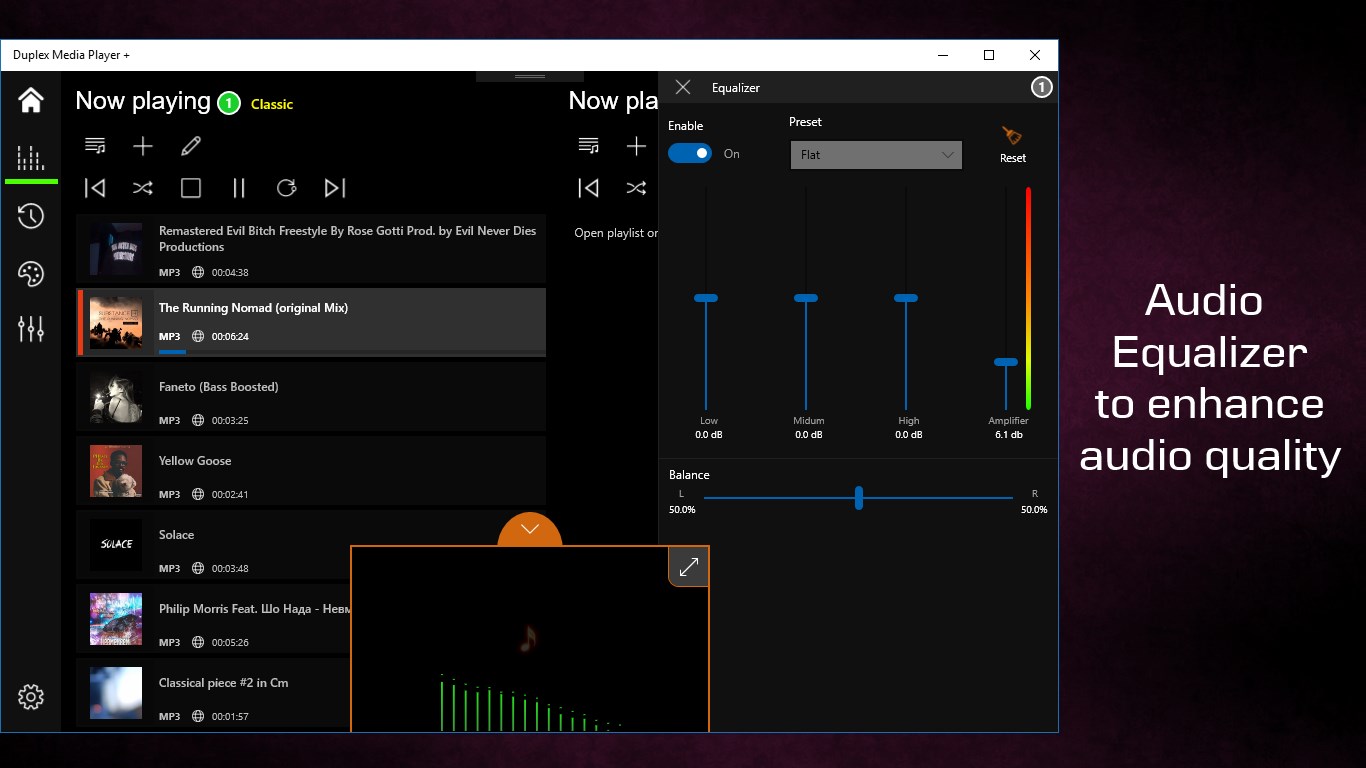This screenshot has height=768, width=1366.
Task: Click the green 1 badge beside Now playing
Action: [x=229, y=103]
